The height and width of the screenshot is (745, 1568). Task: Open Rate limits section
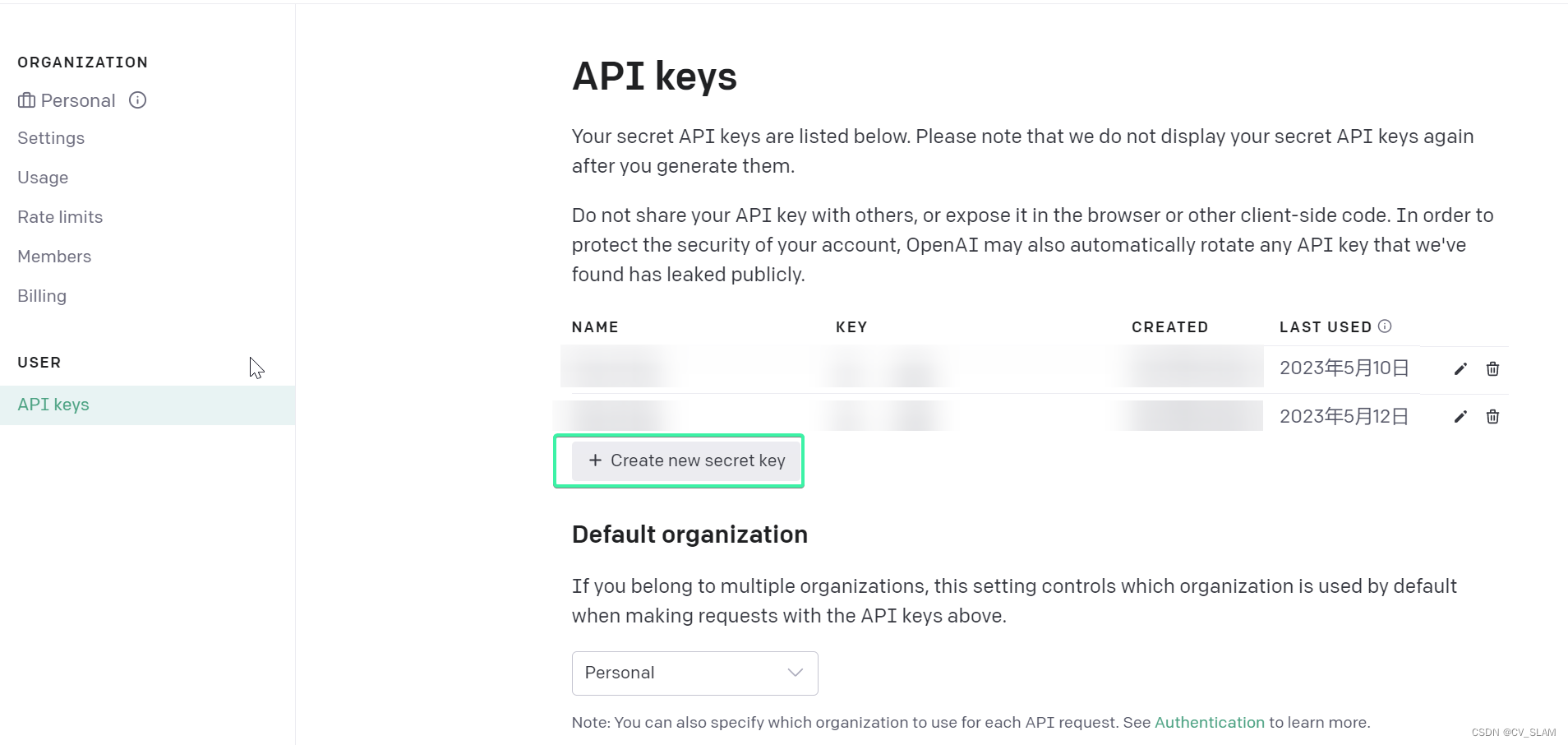(x=60, y=217)
